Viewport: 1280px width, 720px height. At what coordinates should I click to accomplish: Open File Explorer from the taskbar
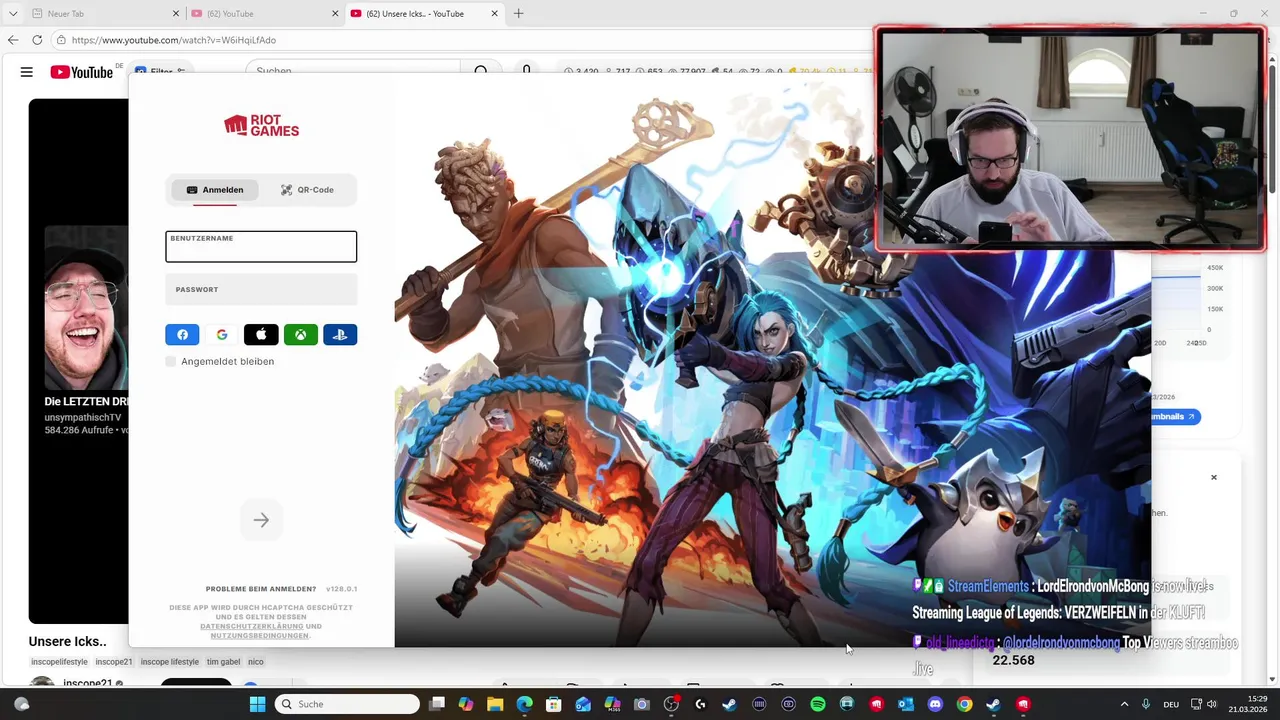click(x=495, y=704)
